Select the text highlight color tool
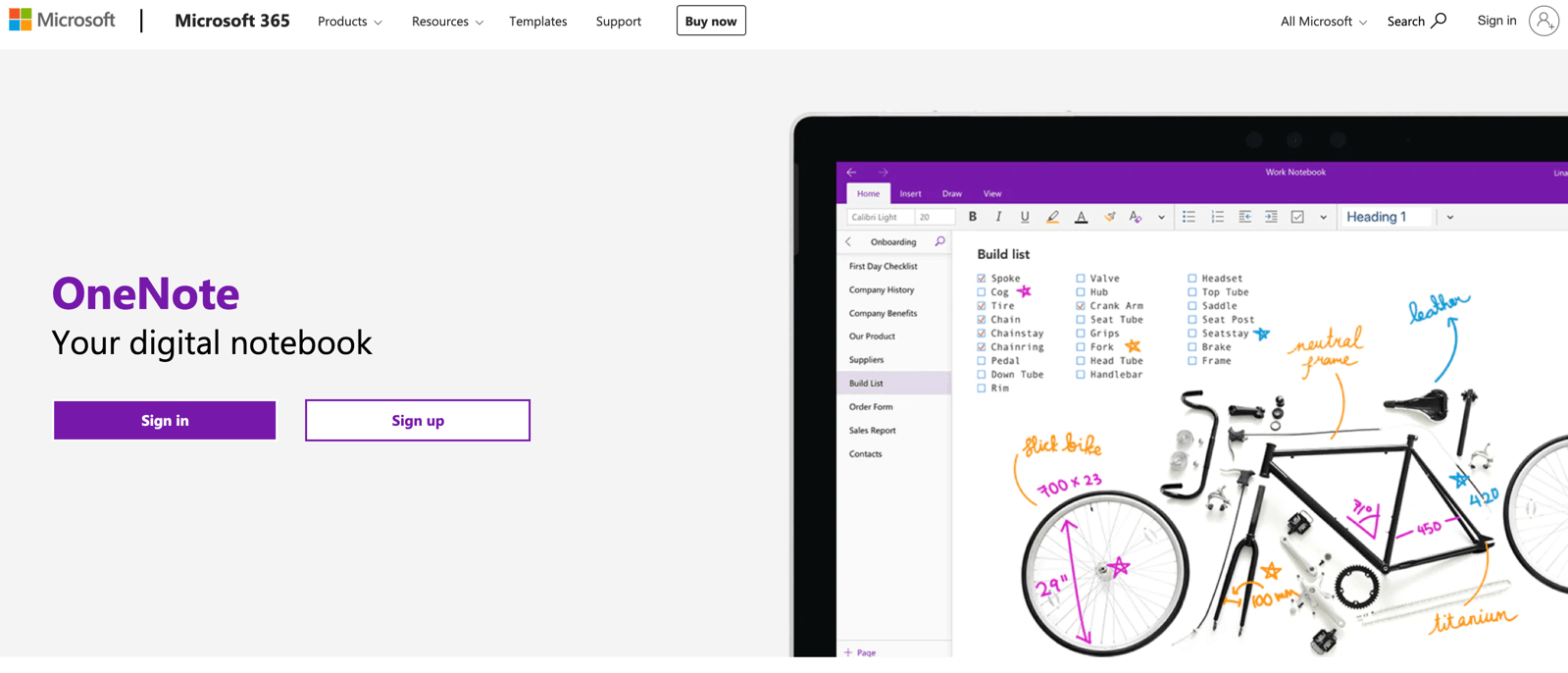1568x673 pixels. tap(1052, 217)
